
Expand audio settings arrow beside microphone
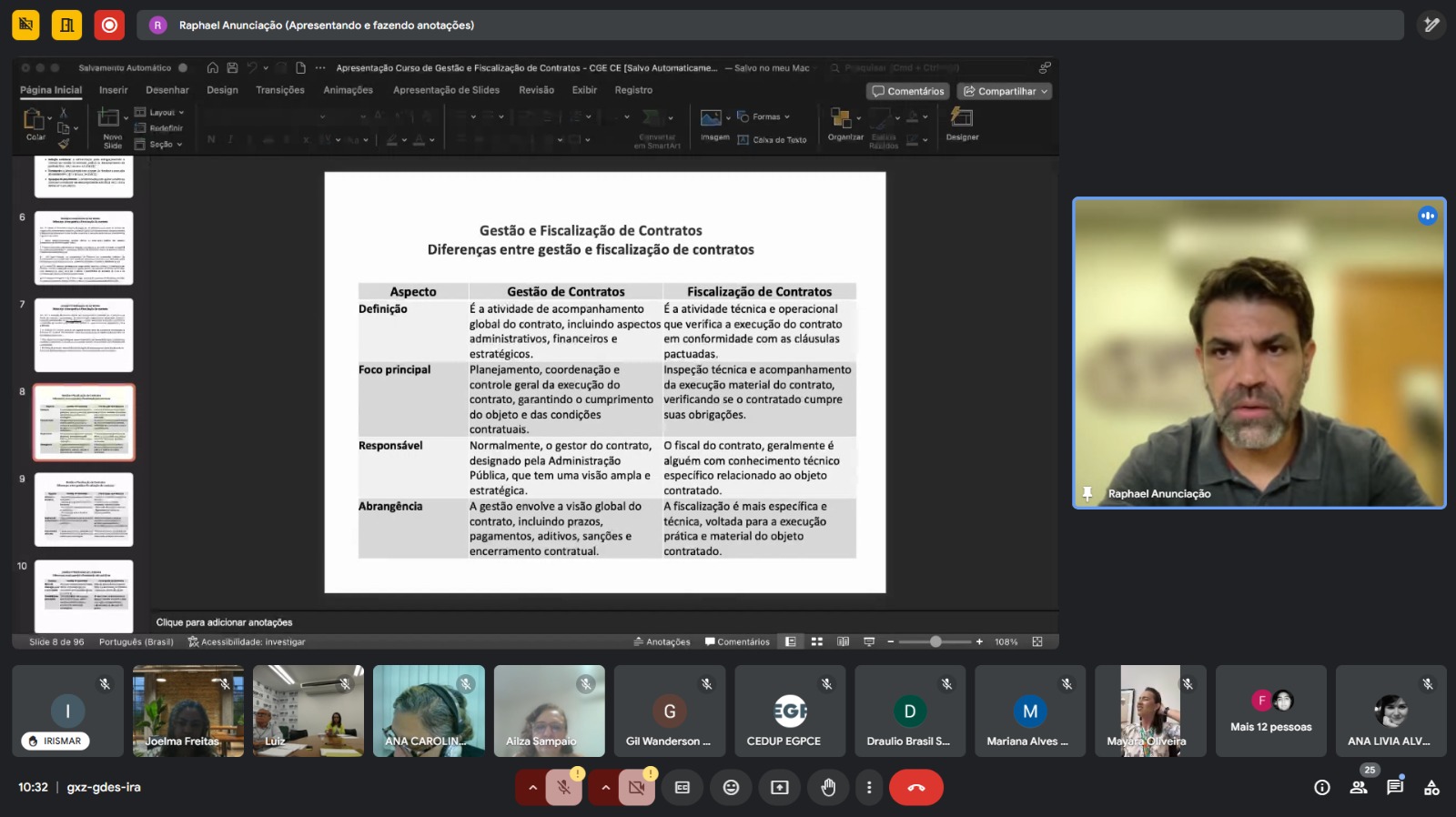click(x=532, y=788)
